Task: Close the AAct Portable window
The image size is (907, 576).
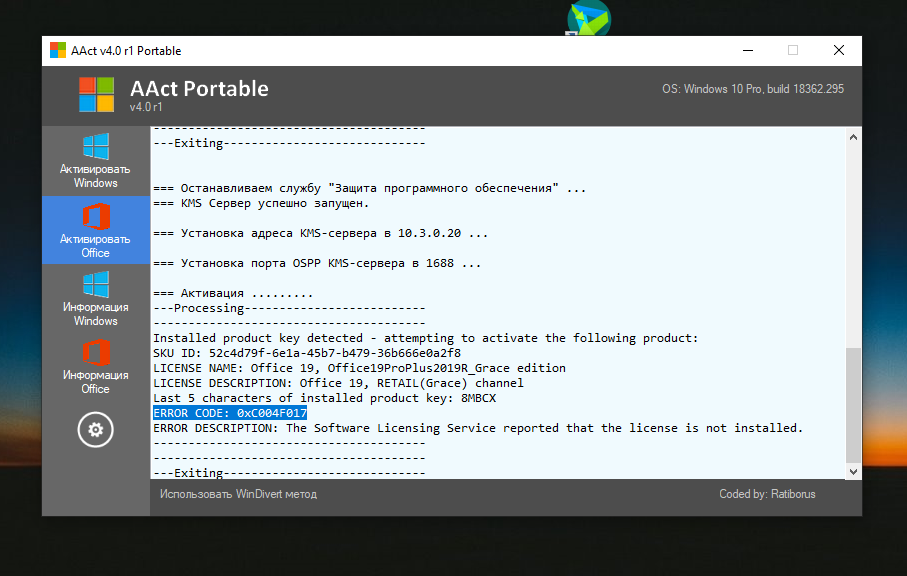Action: [x=839, y=50]
